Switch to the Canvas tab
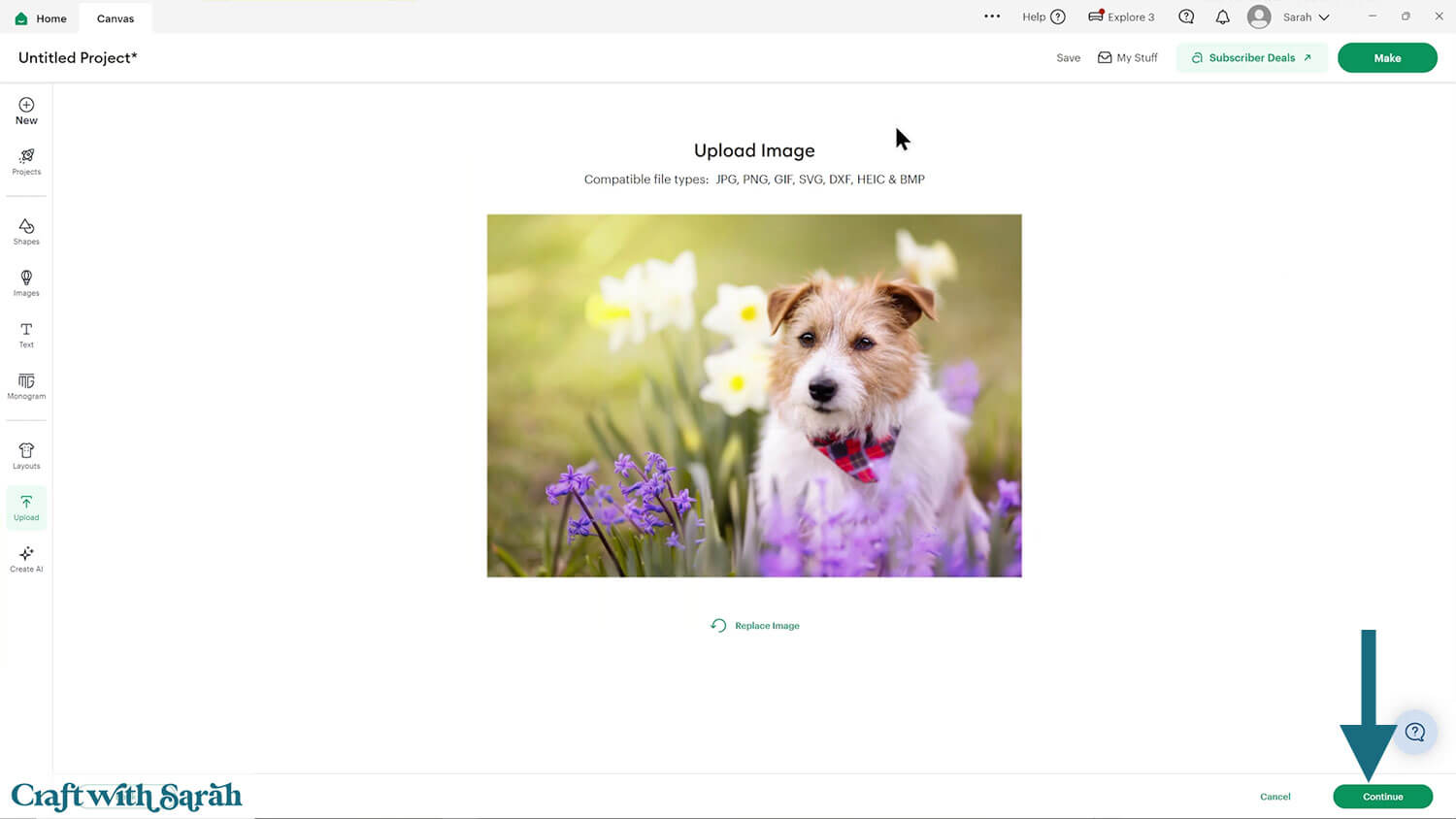 116,18
